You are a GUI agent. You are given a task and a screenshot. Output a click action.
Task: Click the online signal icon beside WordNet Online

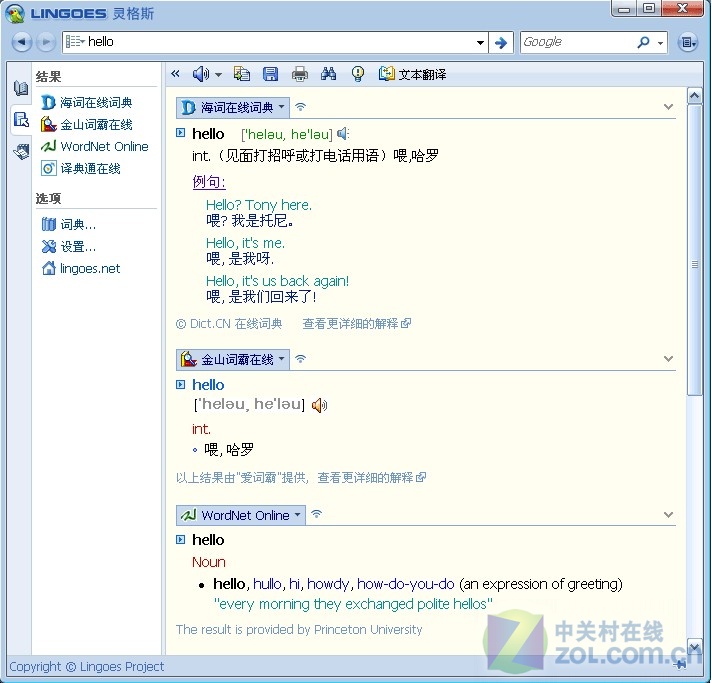click(x=316, y=514)
